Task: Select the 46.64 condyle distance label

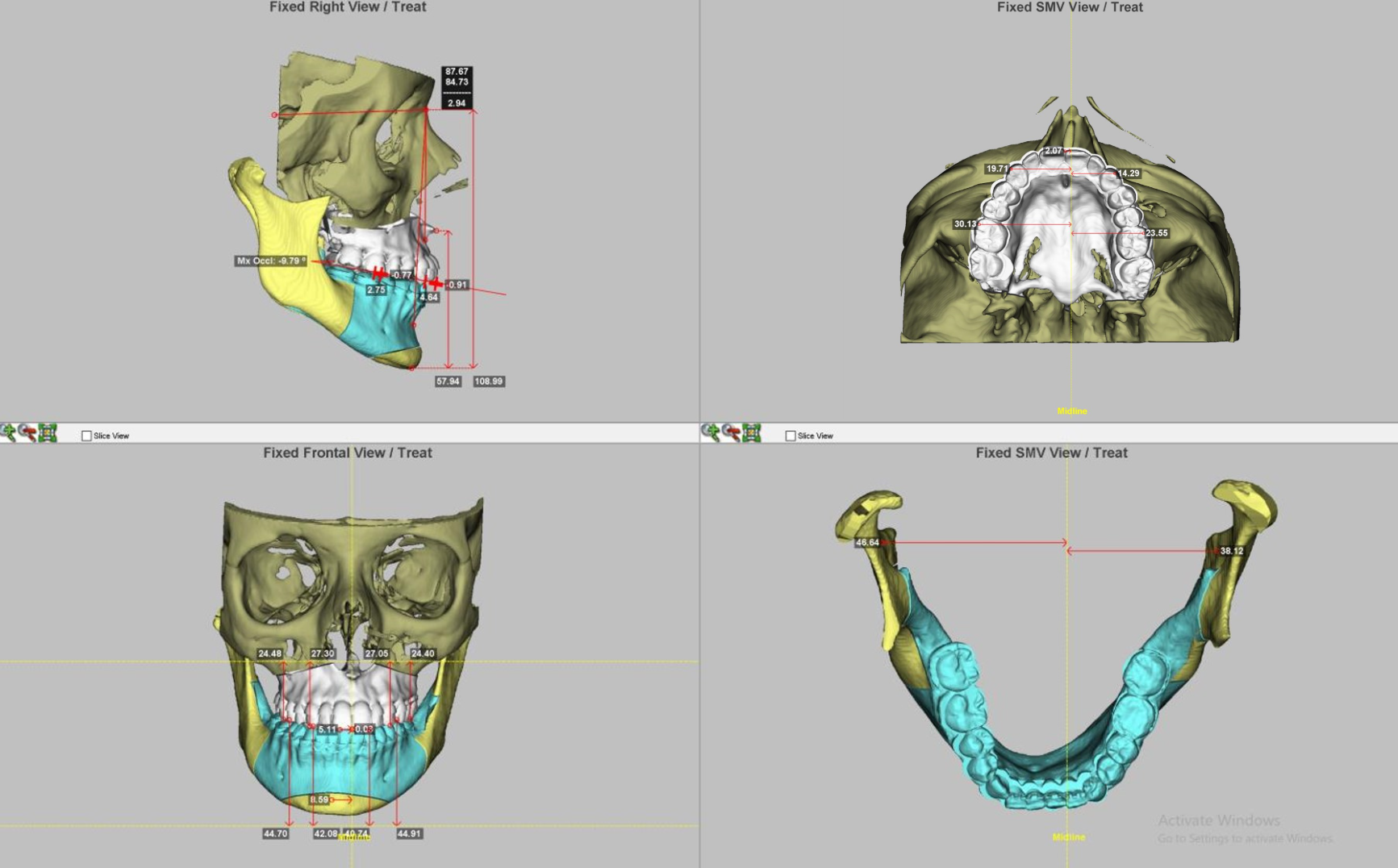Action: coord(867,542)
